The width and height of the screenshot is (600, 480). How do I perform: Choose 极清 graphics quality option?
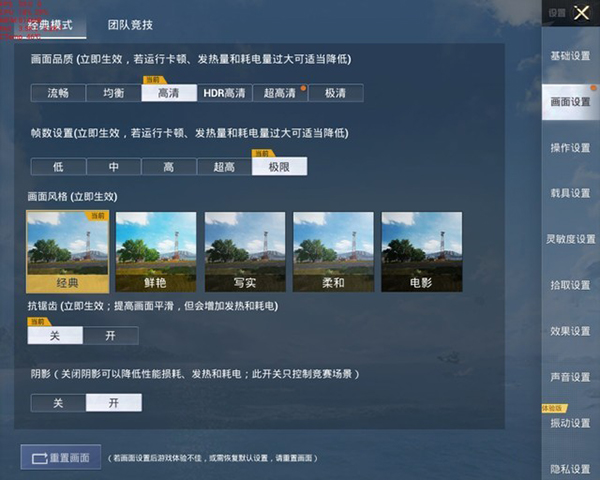pyautogui.click(x=335, y=93)
